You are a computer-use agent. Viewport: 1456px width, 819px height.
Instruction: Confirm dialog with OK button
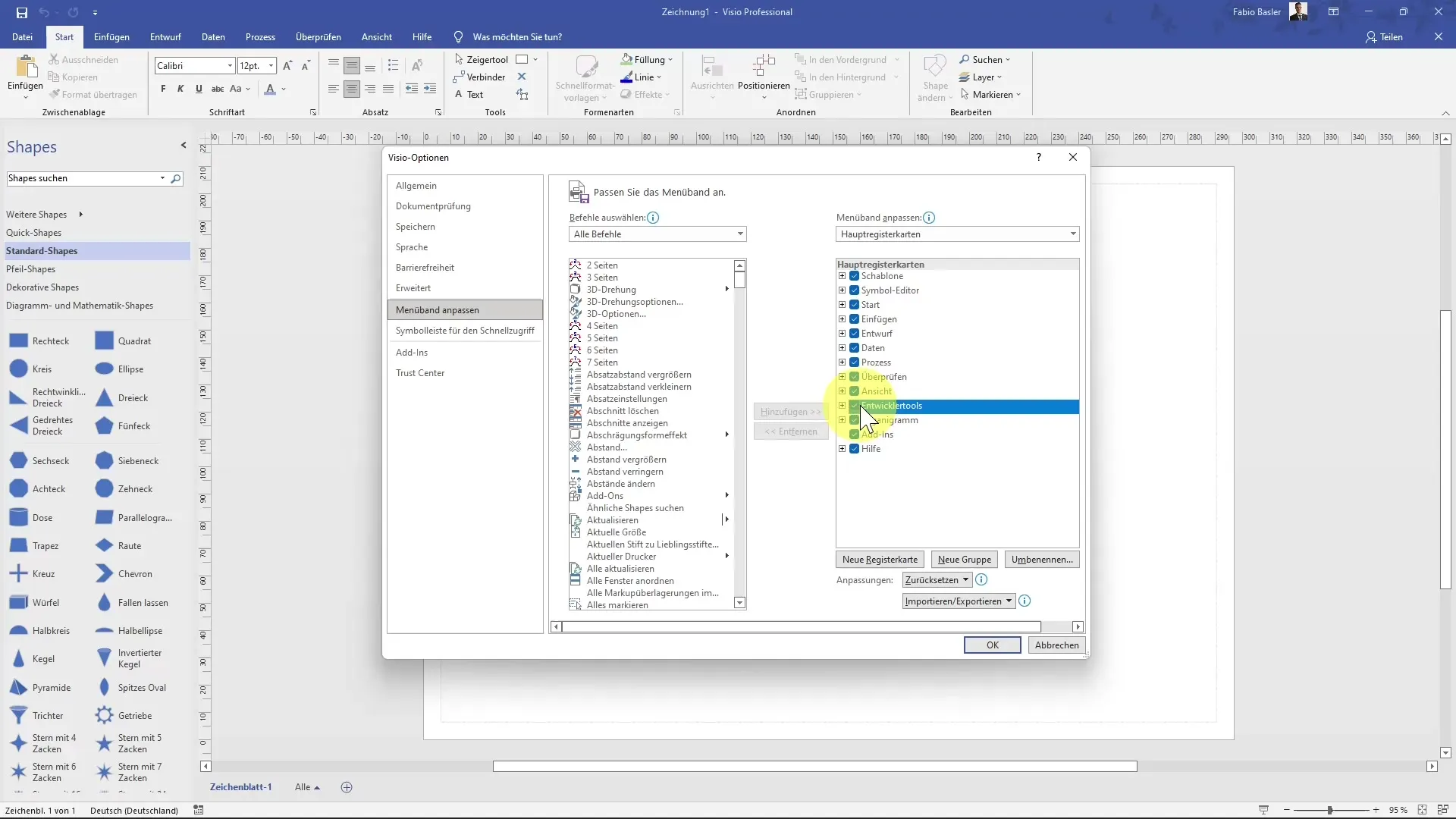click(x=992, y=645)
